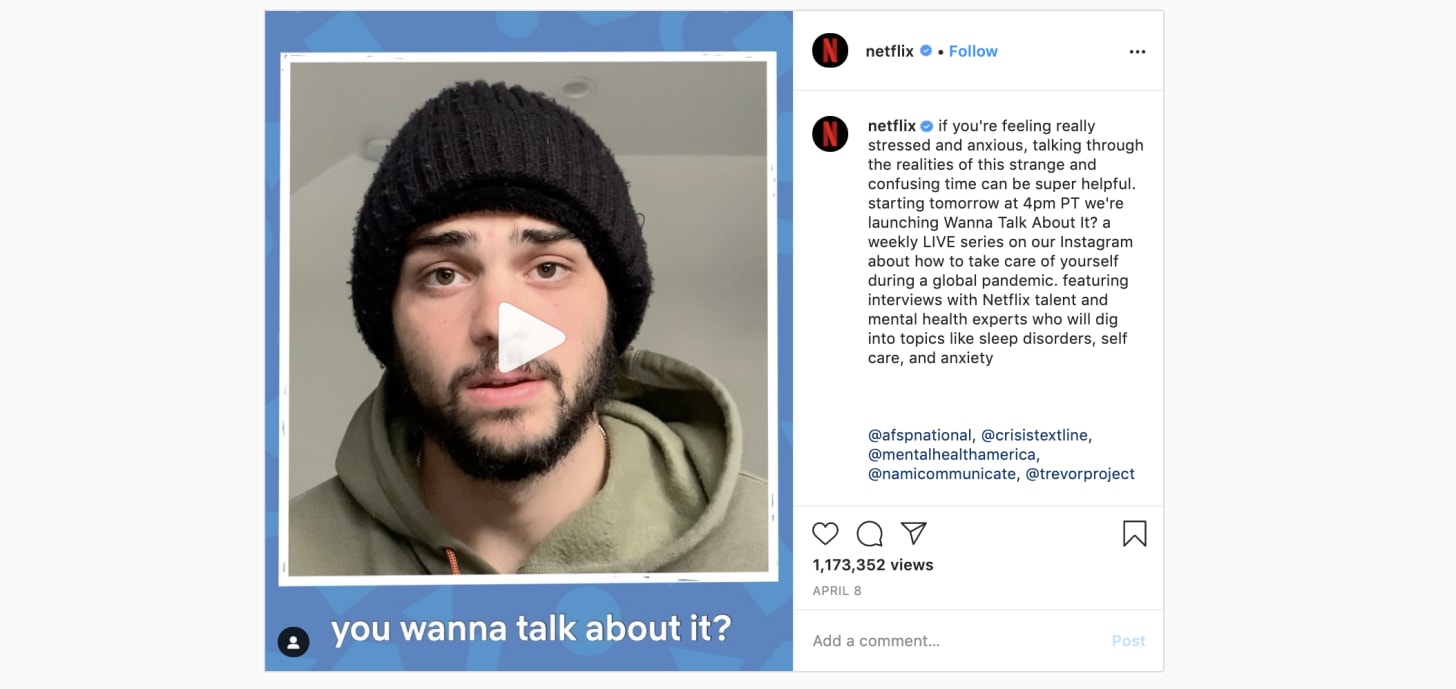Save post with the bookmark icon
Image resolution: width=1456 pixels, height=689 pixels.
[1135, 533]
